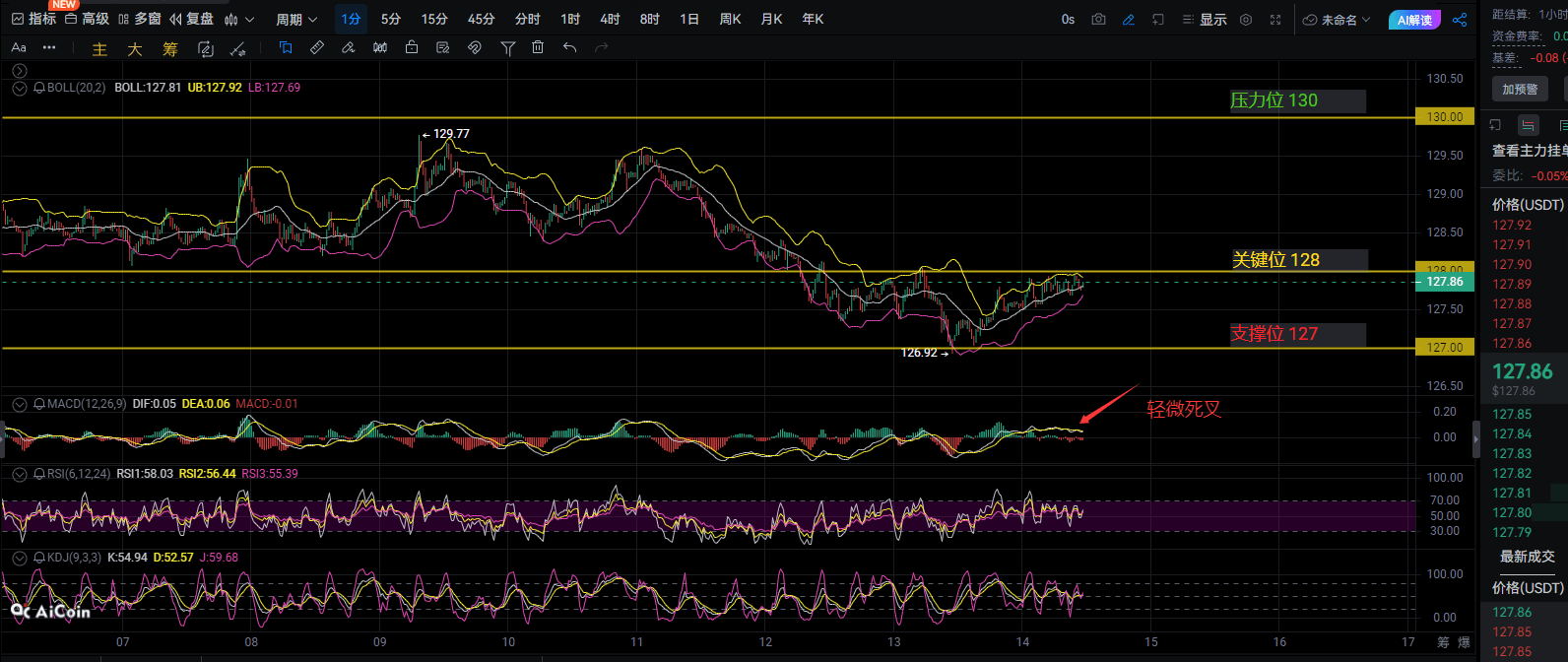1568x662 pixels.
Task: Open the filter funnel tool
Action: [x=507, y=47]
